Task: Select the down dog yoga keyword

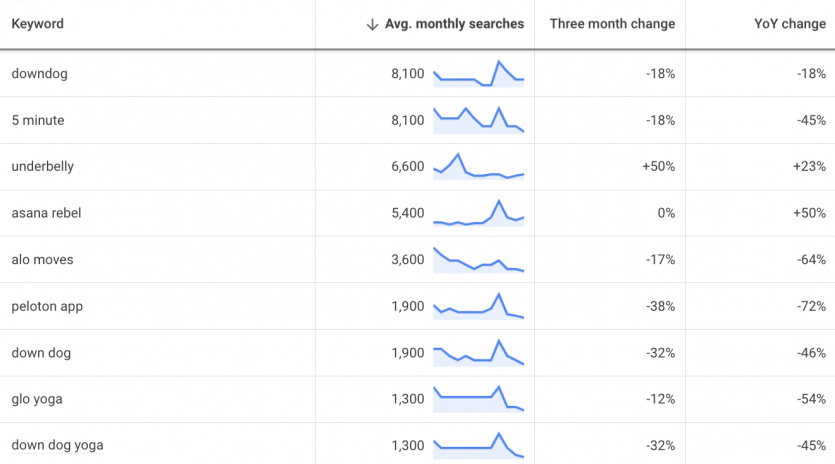Action: point(58,445)
